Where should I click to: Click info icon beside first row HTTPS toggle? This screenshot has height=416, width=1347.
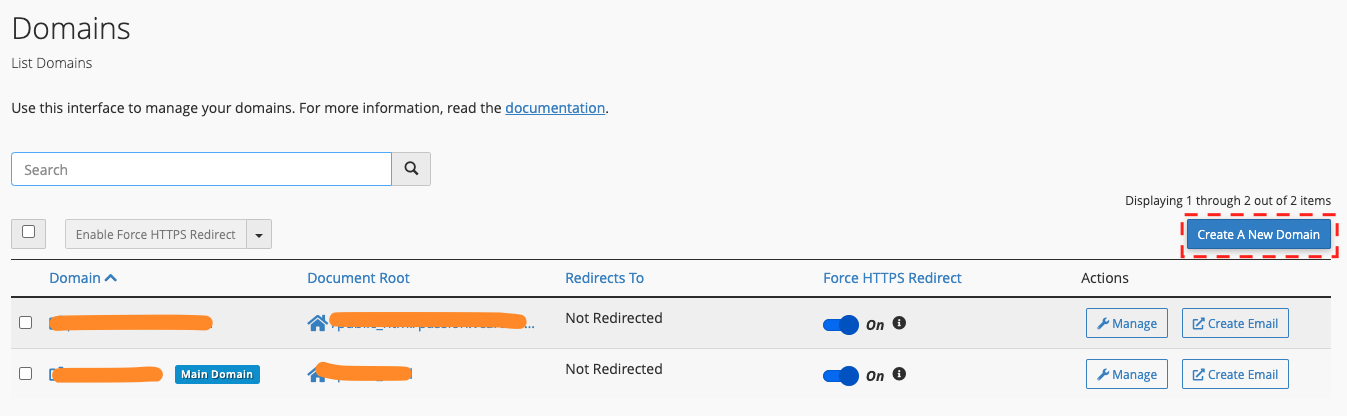(x=899, y=323)
